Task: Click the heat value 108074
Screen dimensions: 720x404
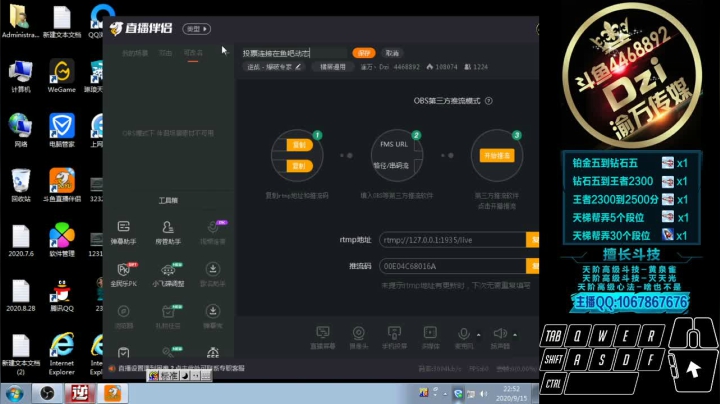Action: click(442, 67)
